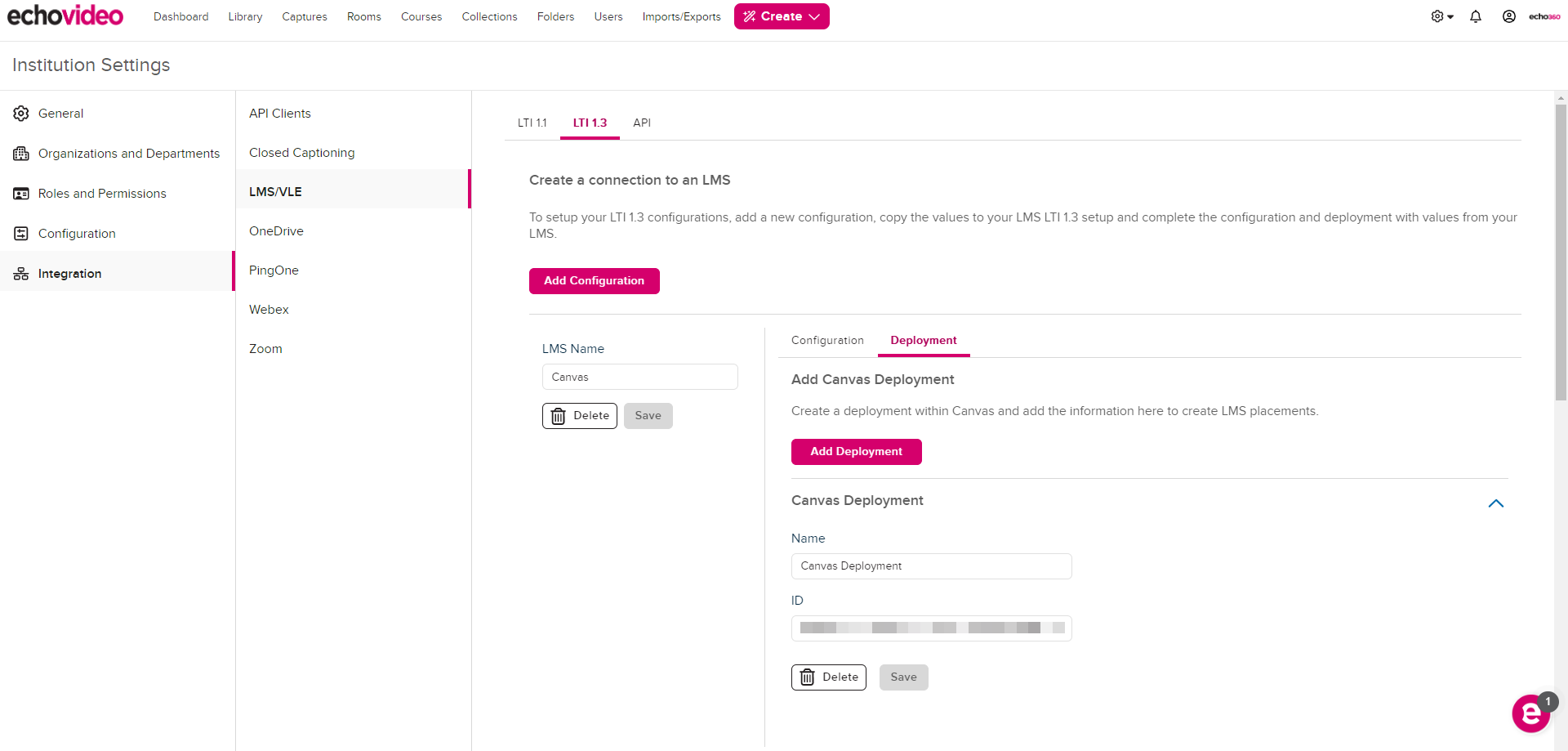This screenshot has height=751, width=1568.
Task: Open Closed Captioning integration
Action: coord(354,153)
